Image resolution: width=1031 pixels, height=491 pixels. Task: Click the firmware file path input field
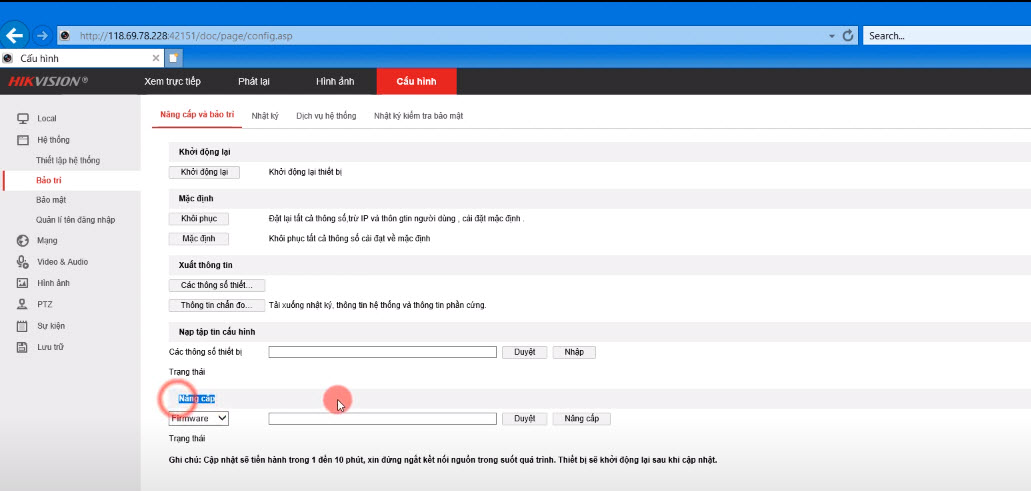(x=382, y=419)
